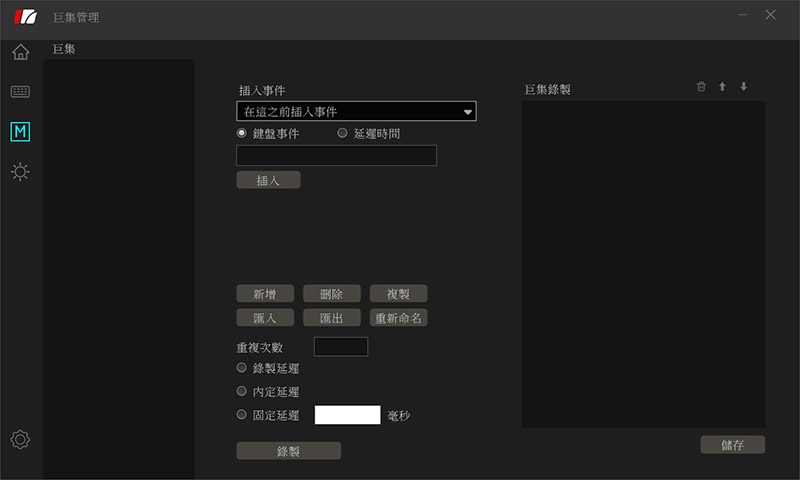Open the Home page icon in sidebar

pos(20,52)
